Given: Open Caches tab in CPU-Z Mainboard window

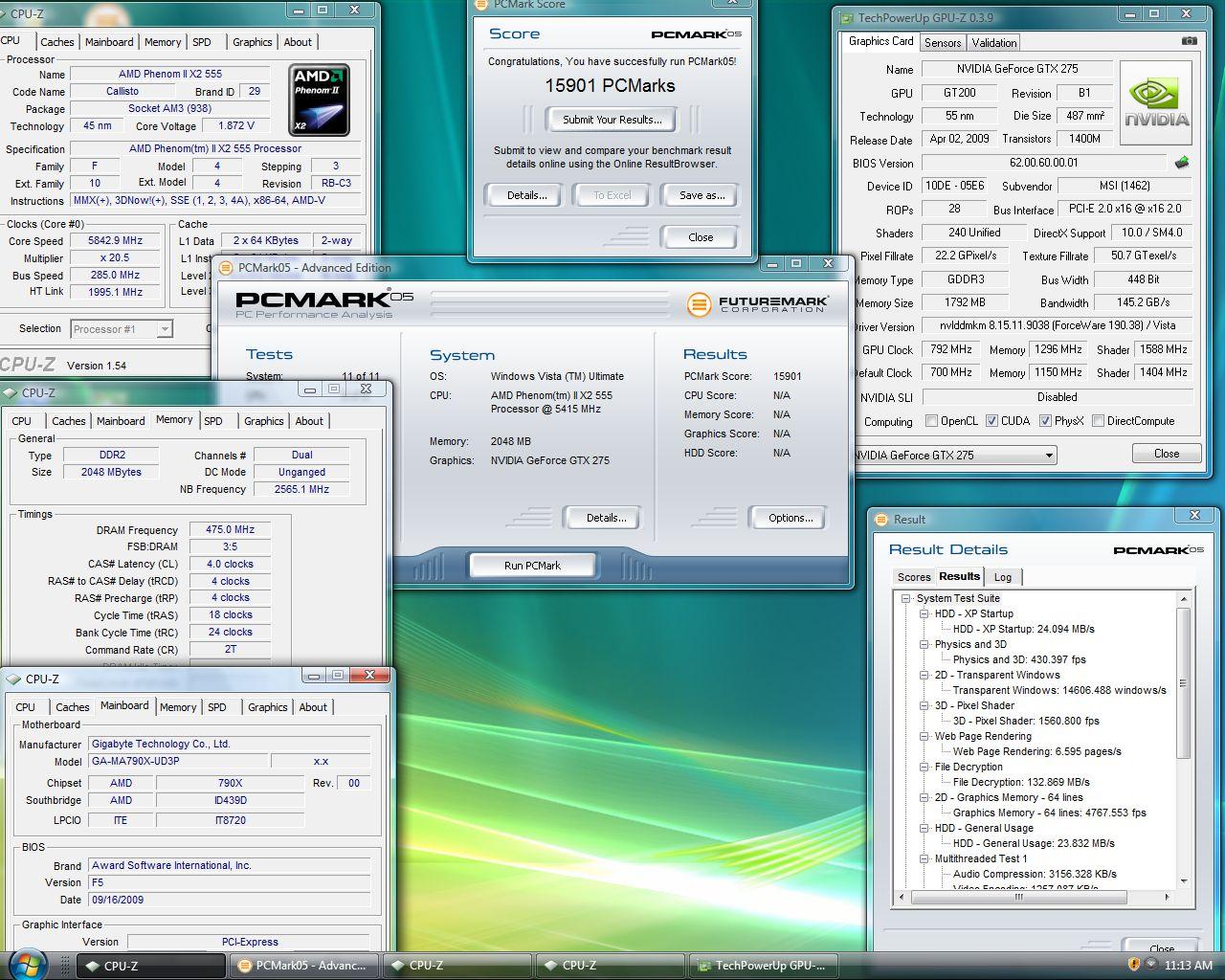Looking at the screenshot, I should click(72, 707).
